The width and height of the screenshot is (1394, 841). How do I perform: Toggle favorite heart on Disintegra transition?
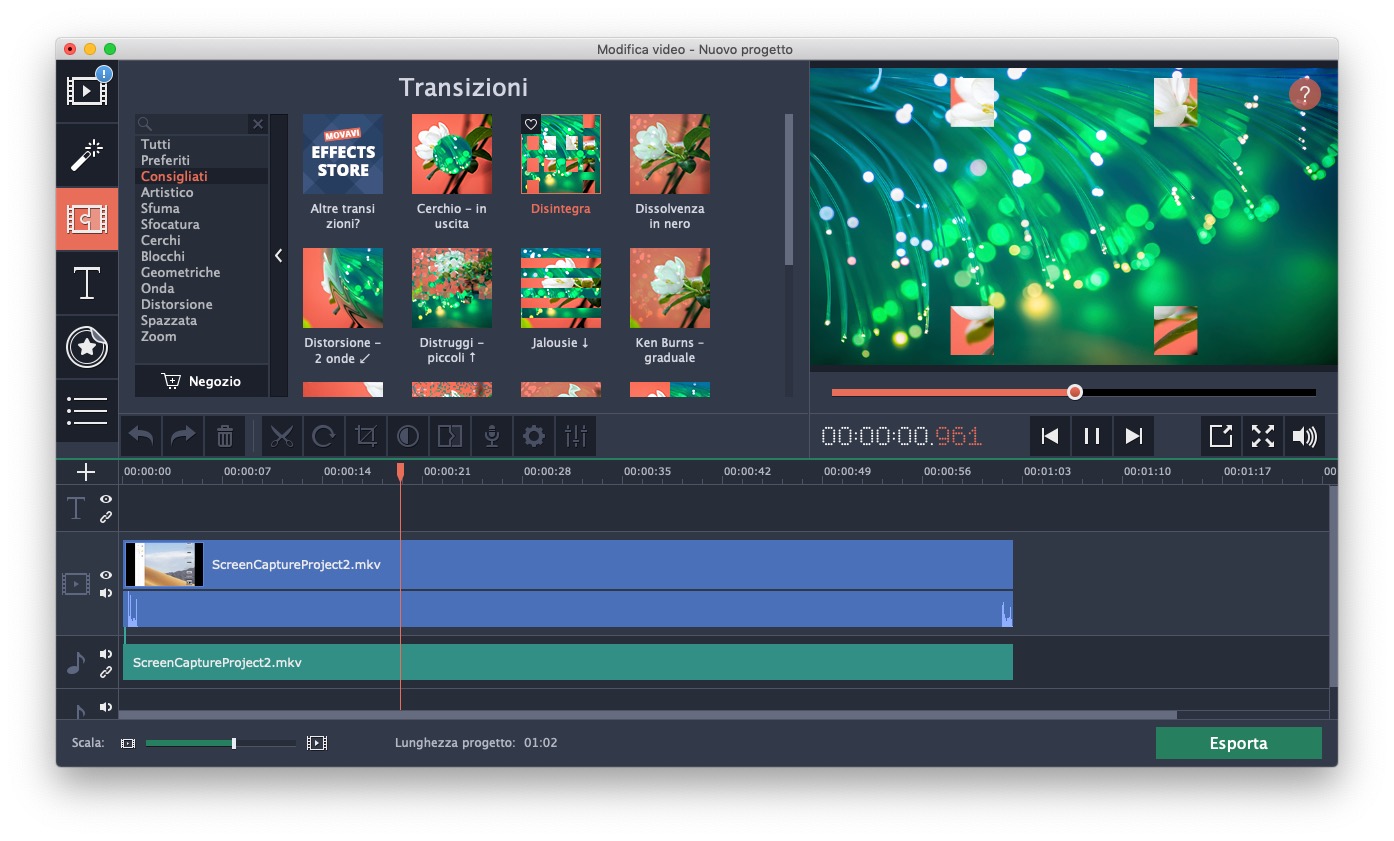pos(531,124)
